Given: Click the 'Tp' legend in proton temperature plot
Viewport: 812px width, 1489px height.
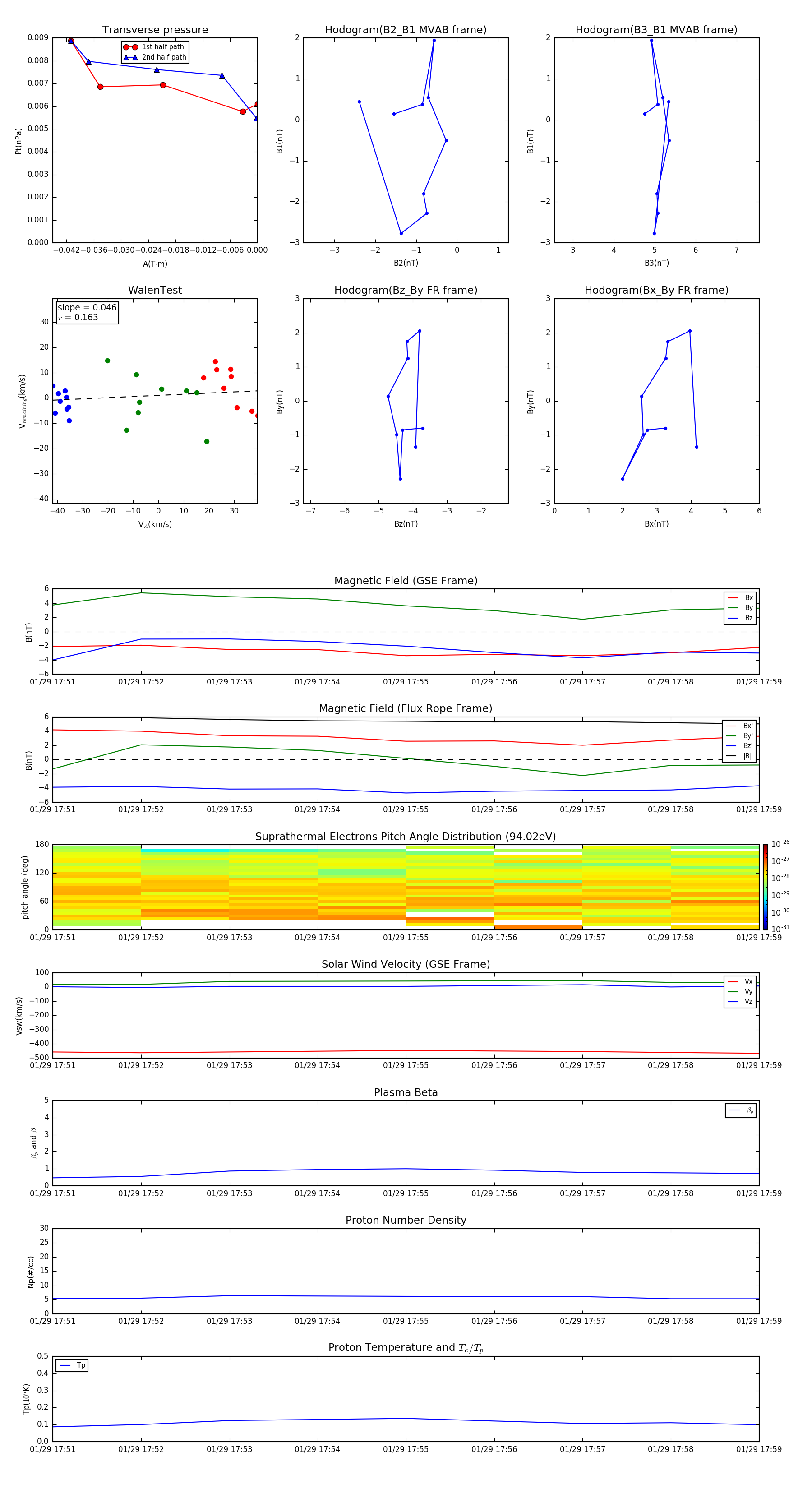Looking at the screenshot, I should click(72, 1365).
